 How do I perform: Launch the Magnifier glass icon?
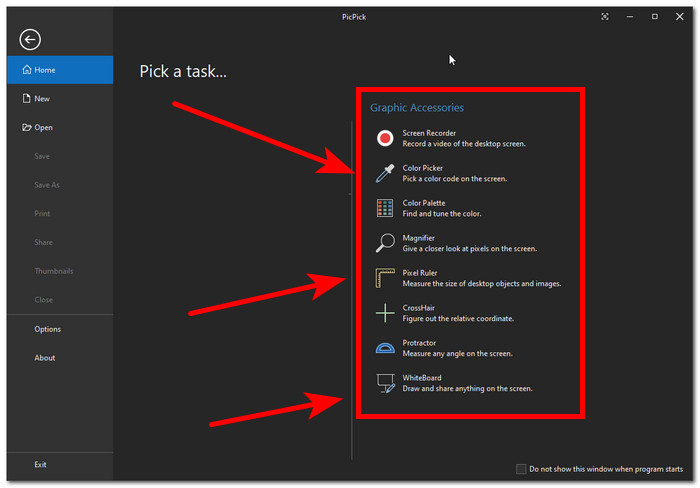[386, 243]
